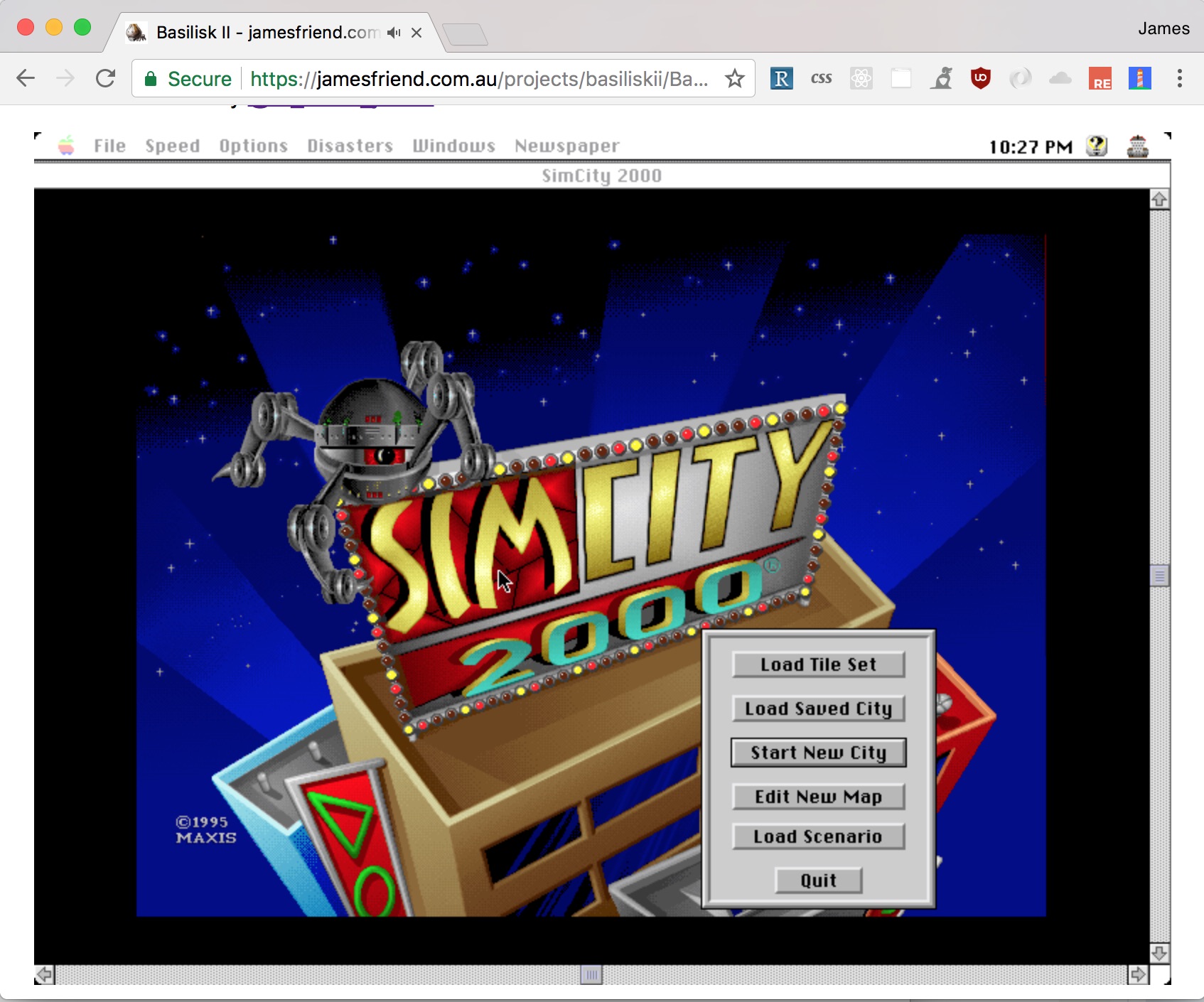Enable the uBlock Origin extension icon
The width and height of the screenshot is (1204, 1002).
pos(981,78)
